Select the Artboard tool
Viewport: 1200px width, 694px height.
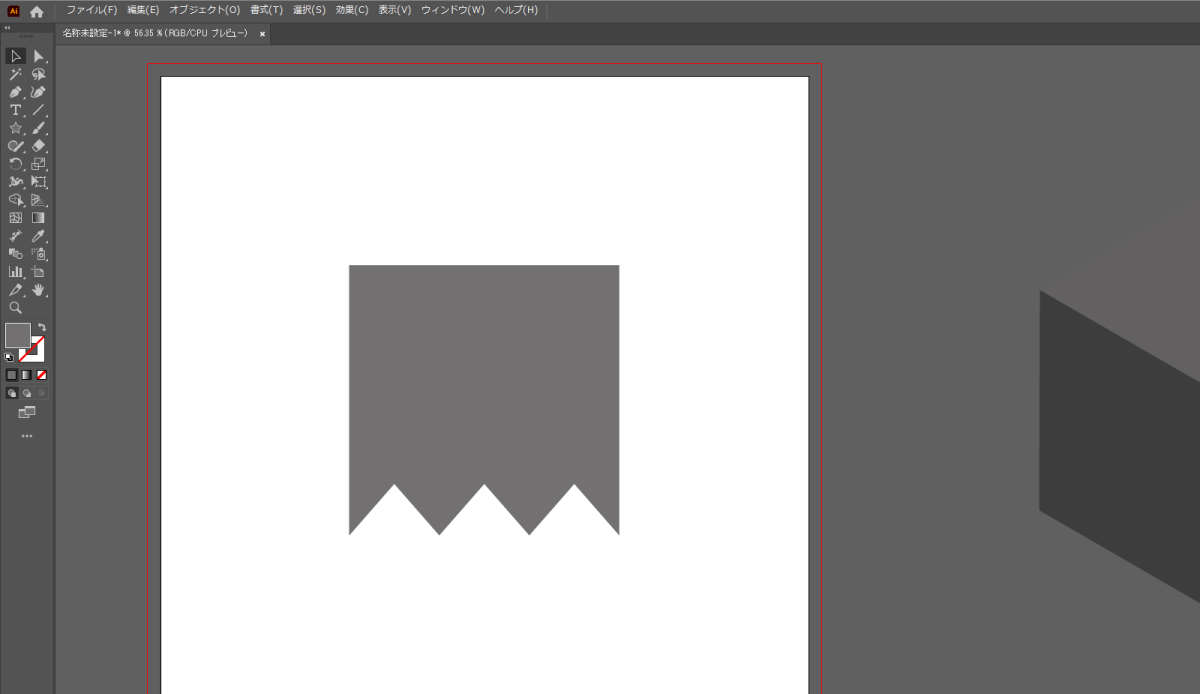coord(39,272)
